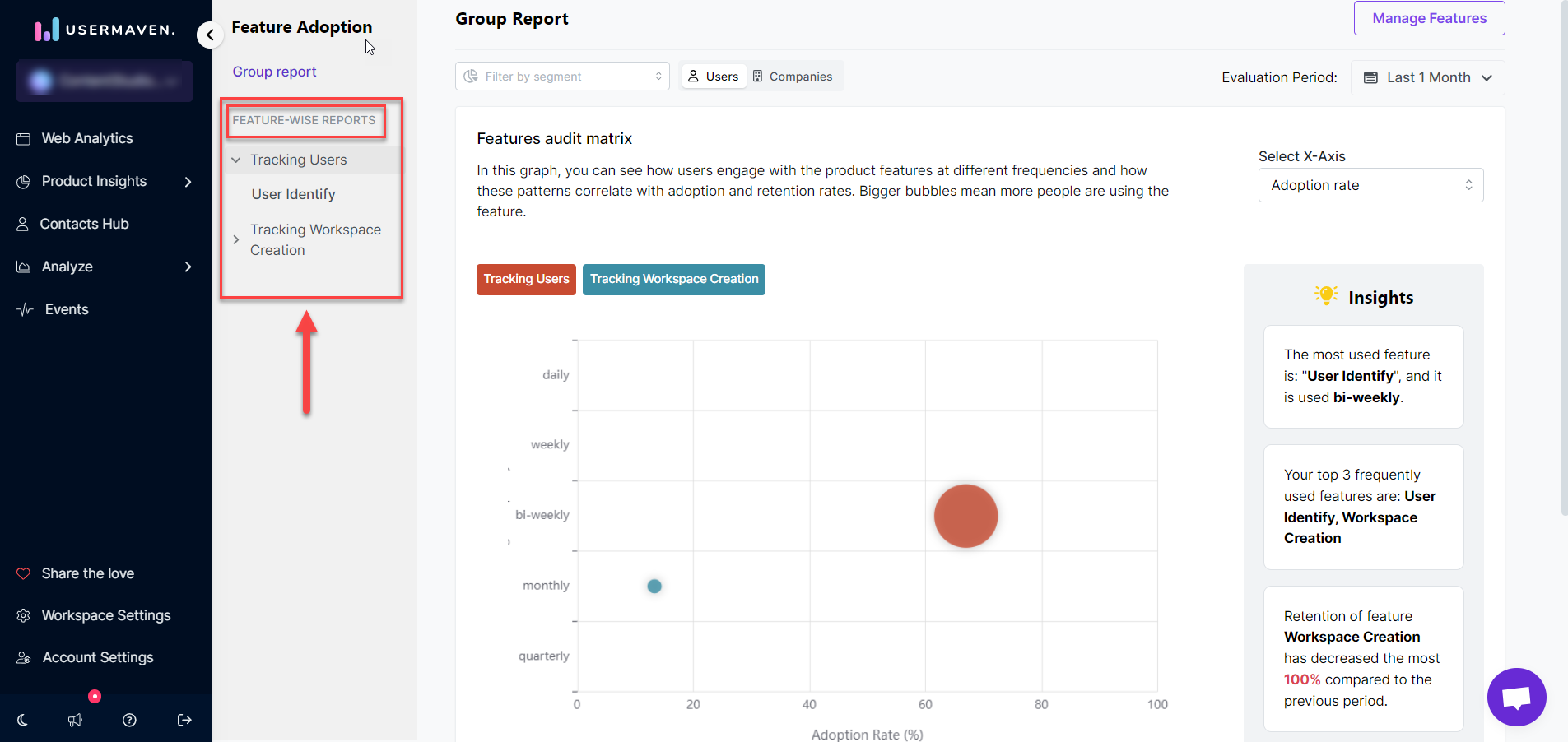This screenshot has width=1568, height=742.
Task: Open the Evaluation Period dropdown
Action: (x=1427, y=77)
